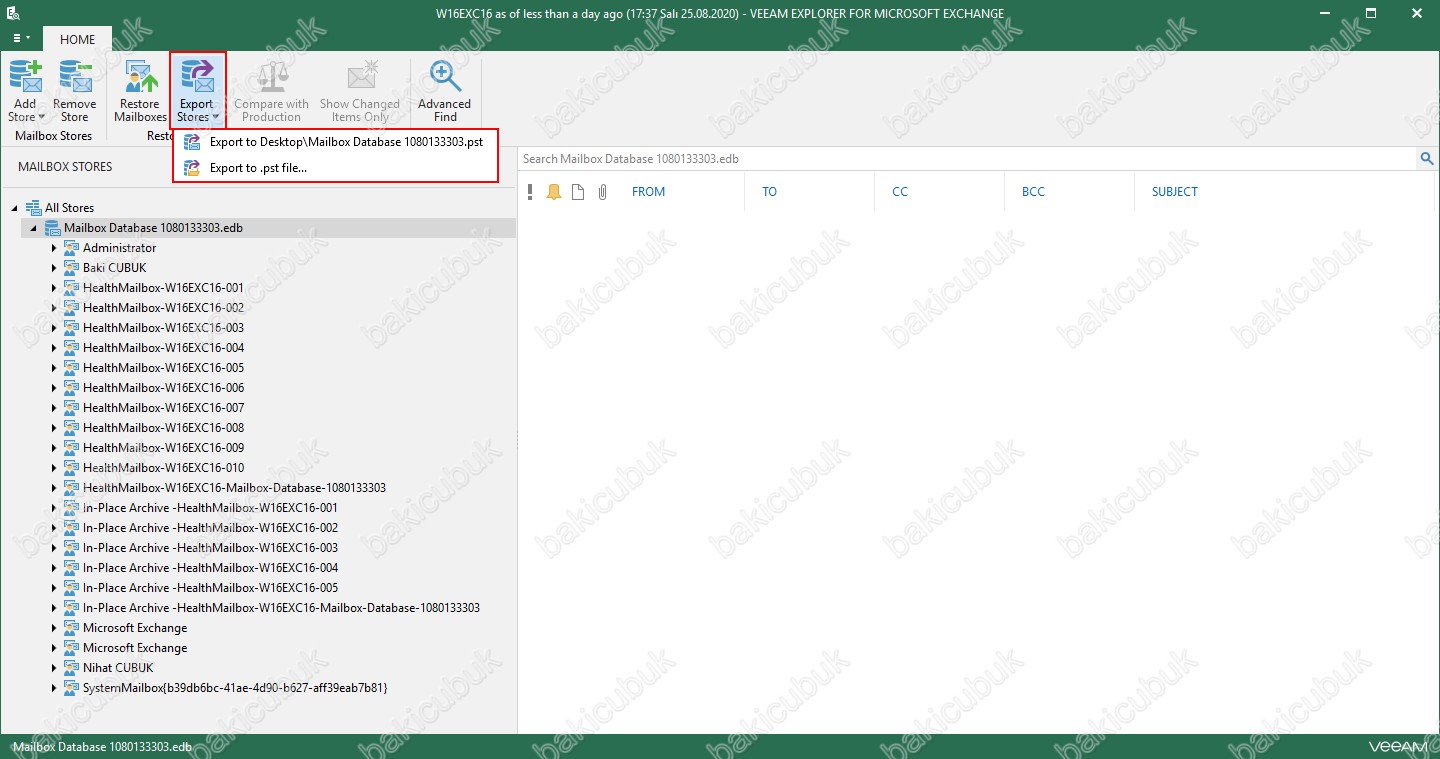Image resolution: width=1440 pixels, height=759 pixels.
Task: Choose the Export to .pst file... entry
Action: [335, 168]
